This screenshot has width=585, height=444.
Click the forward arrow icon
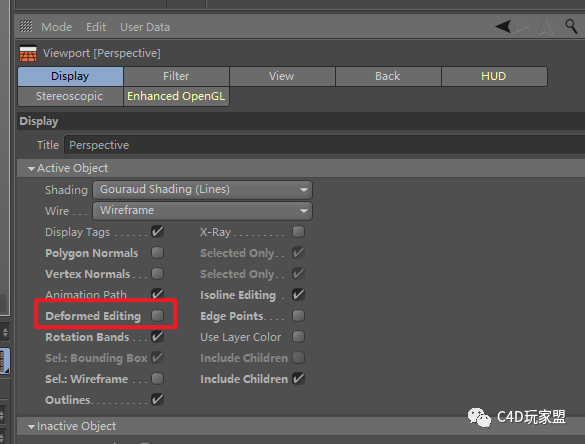(x=521, y=26)
